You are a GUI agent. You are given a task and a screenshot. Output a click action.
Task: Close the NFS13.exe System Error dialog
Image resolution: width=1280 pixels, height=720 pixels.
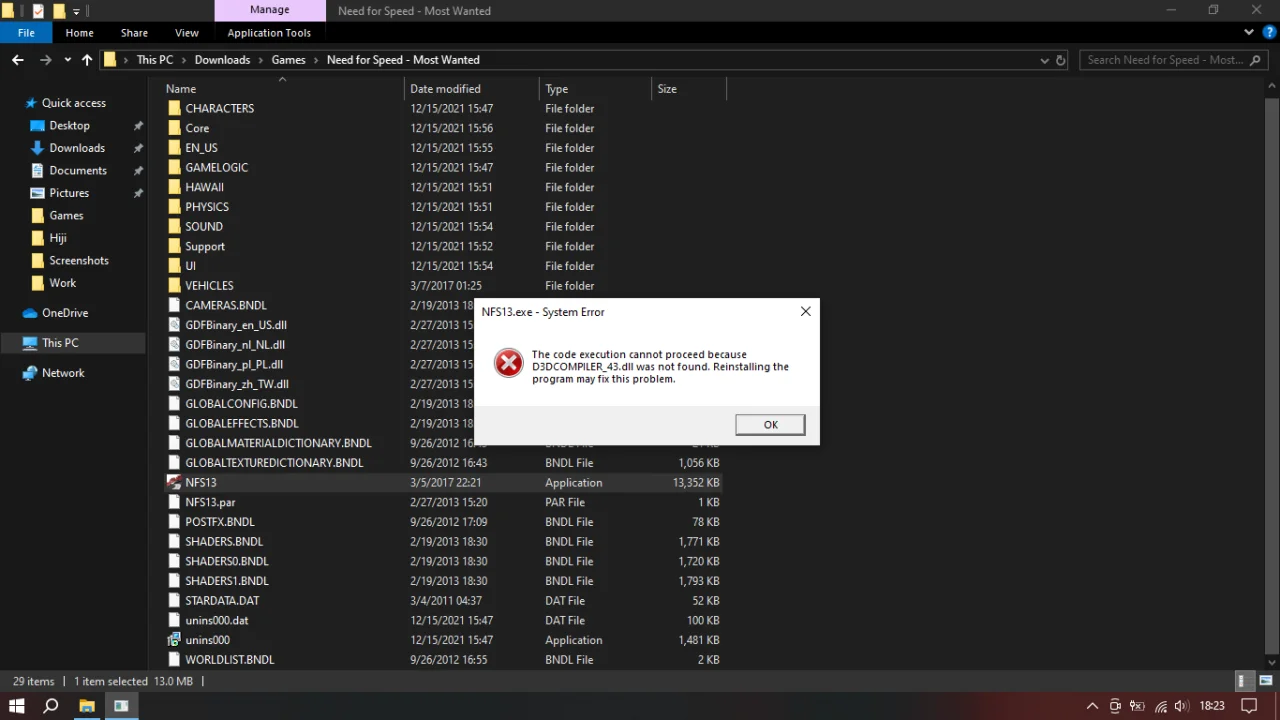(805, 311)
